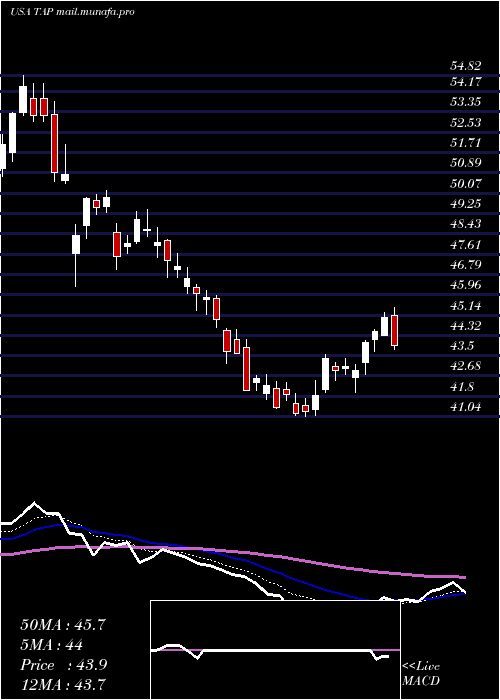The height and width of the screenshot is (700, 500).
Task: Click the 51.71 price label
Action: click(x=466, y=143)
